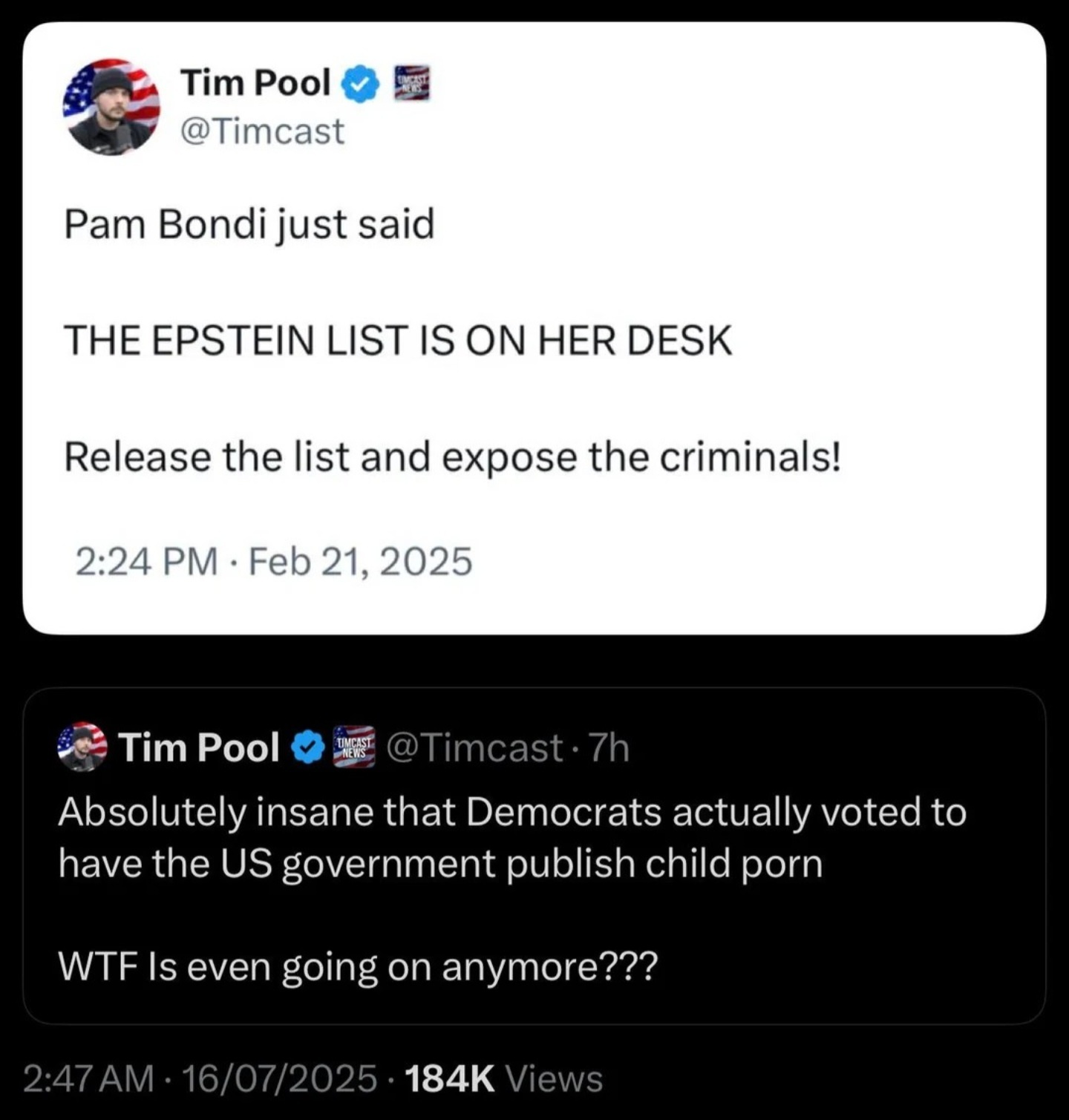Click blank area between tweet card and quoted tweet
The height and width of the screenshot is (1120, 1069).
coord(534,661)
